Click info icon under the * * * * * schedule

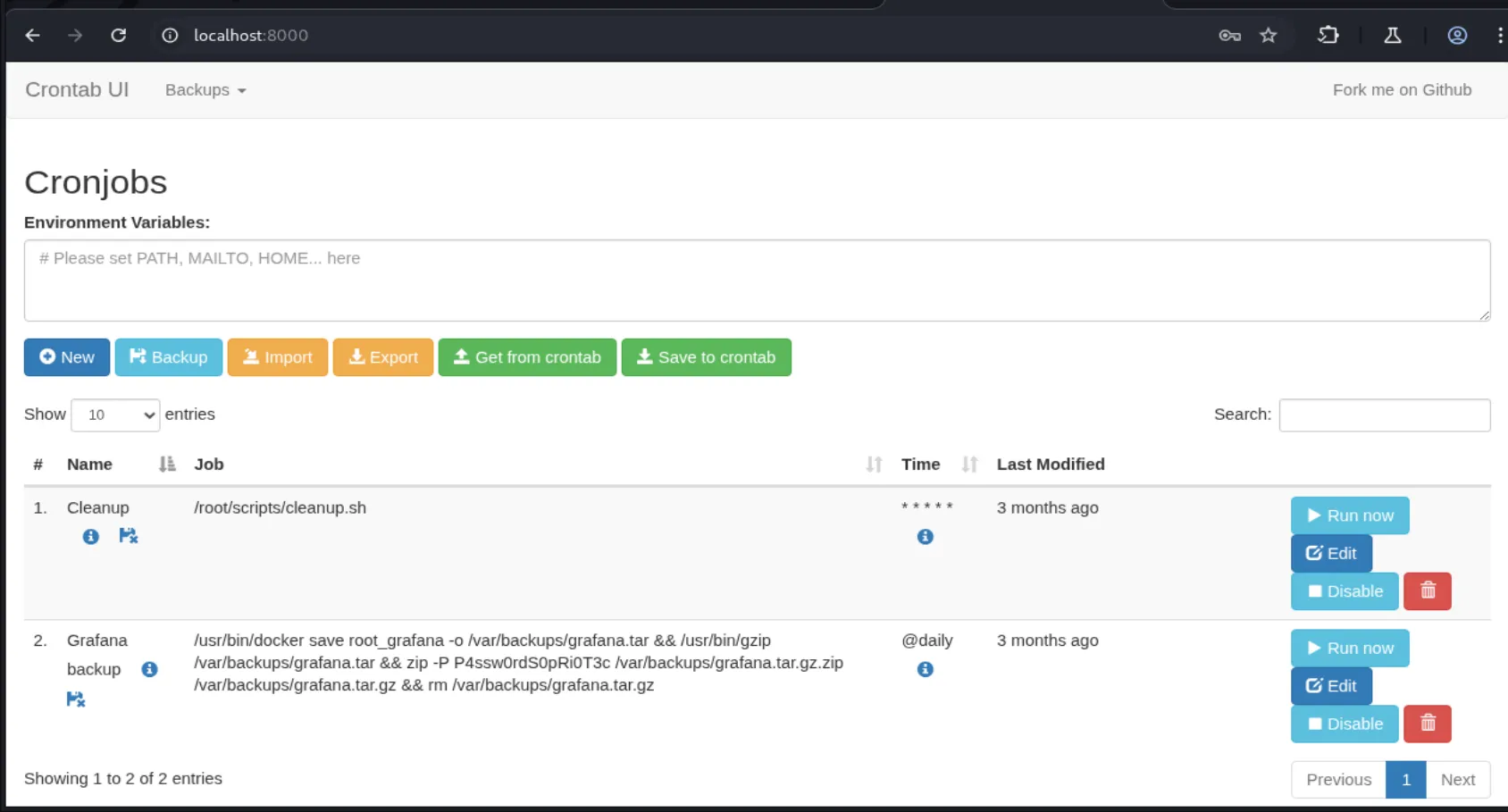925,537
